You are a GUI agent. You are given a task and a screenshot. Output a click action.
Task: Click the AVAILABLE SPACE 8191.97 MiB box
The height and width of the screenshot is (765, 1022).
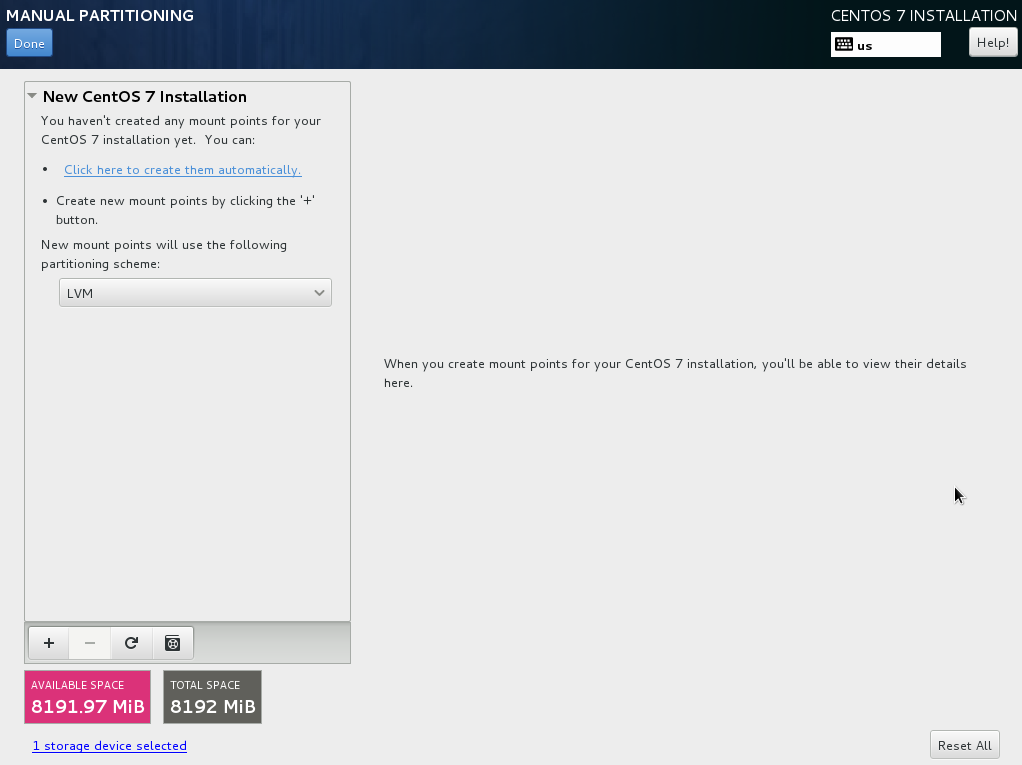pyautogui.click(x=87, y=697)
